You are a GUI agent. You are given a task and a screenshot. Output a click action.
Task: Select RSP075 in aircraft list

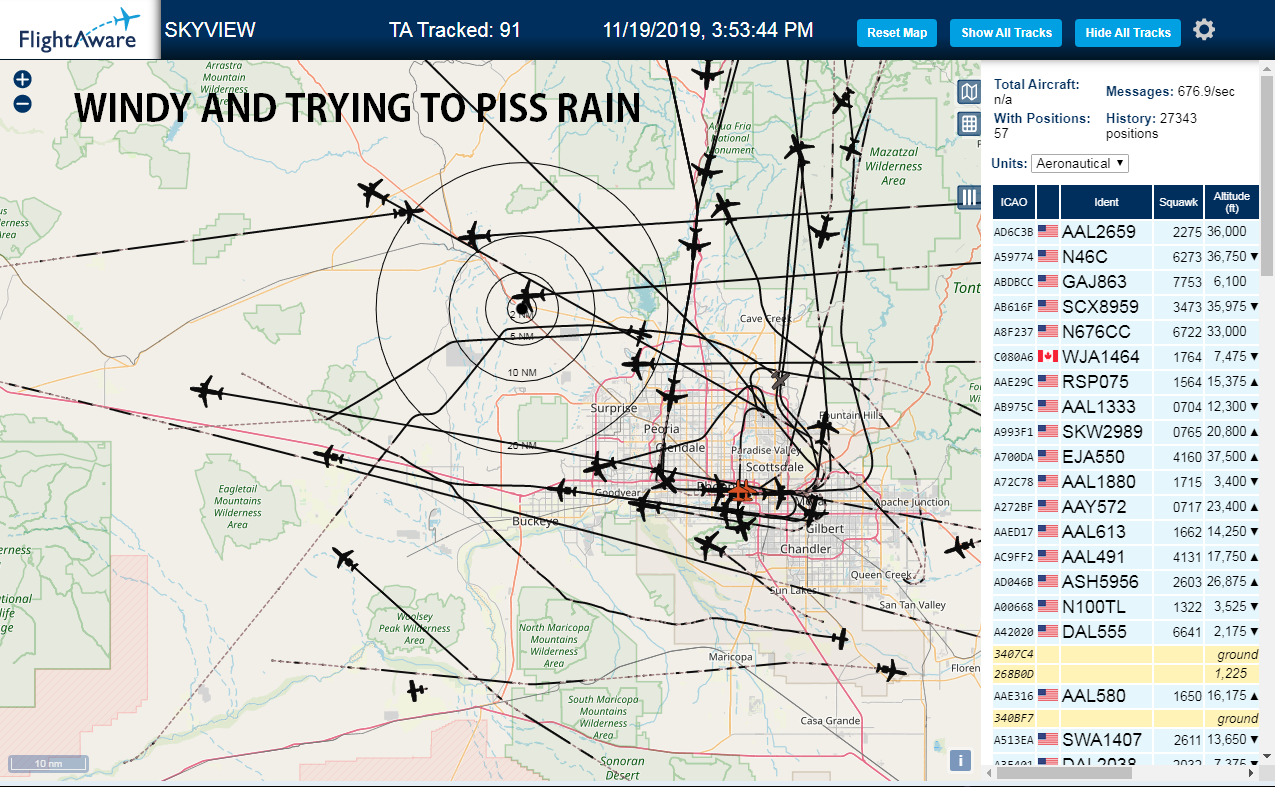pos(1126,381)
